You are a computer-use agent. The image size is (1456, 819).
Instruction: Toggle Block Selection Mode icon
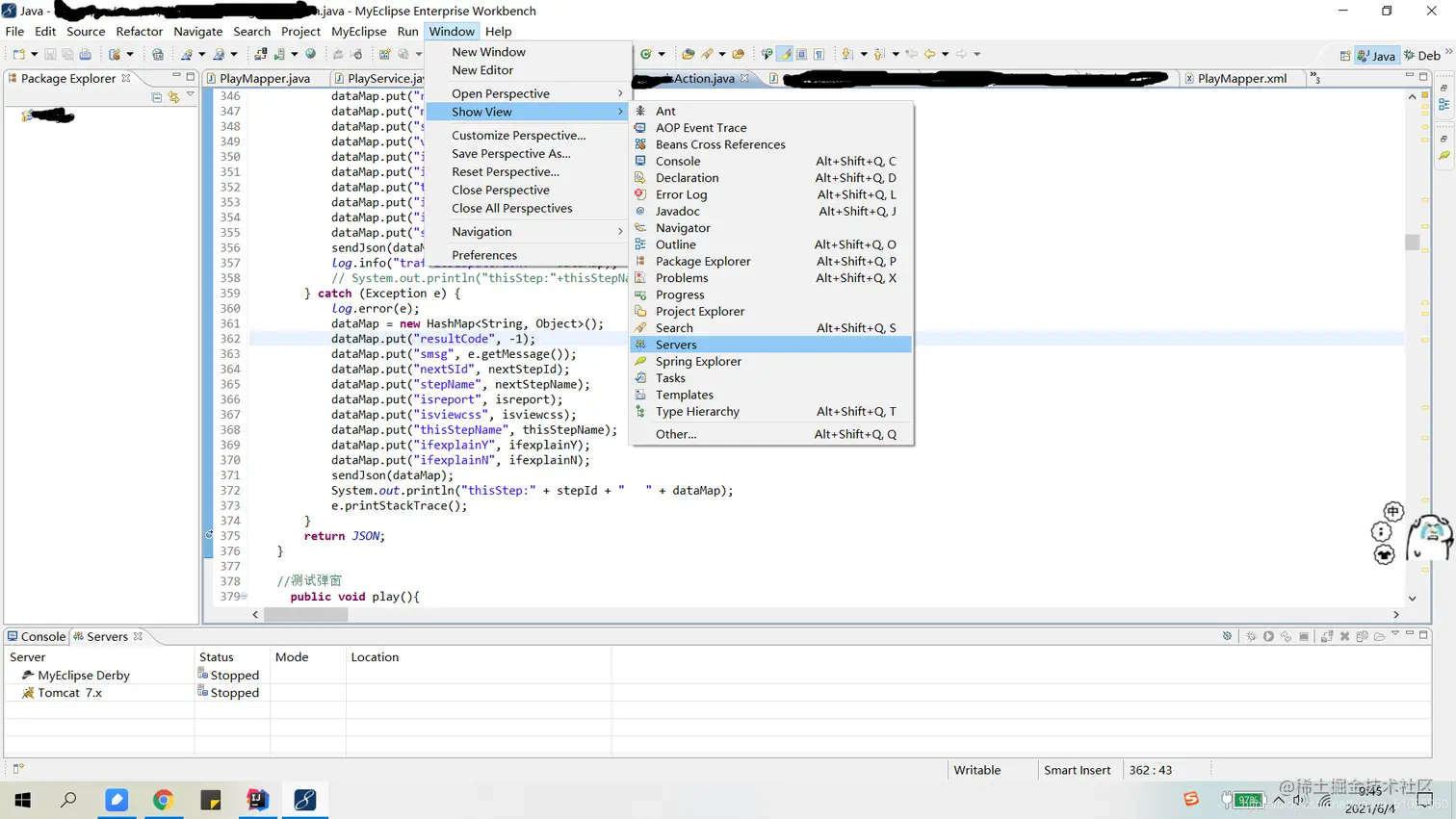coord(801,54)
